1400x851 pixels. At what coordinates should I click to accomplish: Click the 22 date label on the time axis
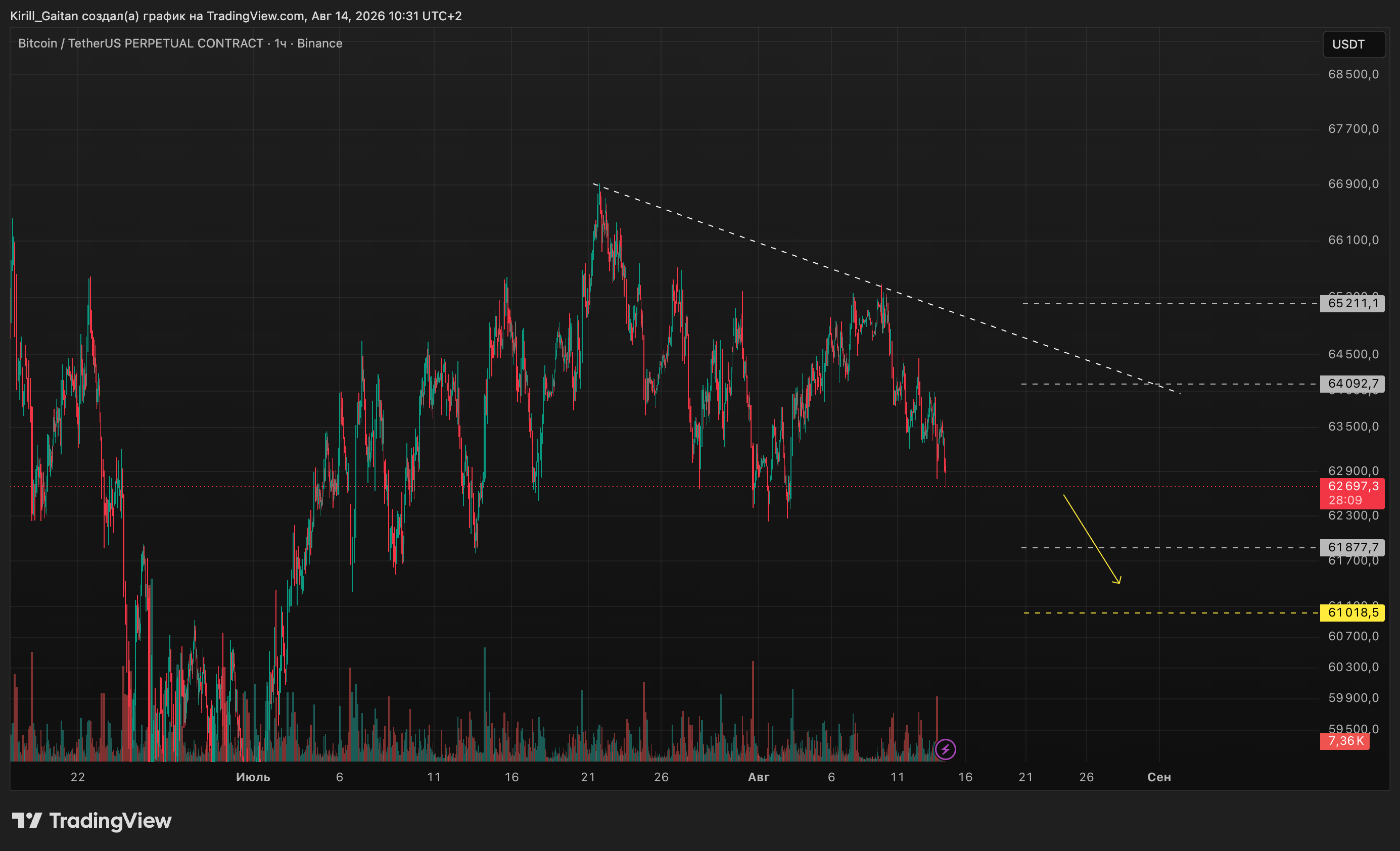coord(78,777)
